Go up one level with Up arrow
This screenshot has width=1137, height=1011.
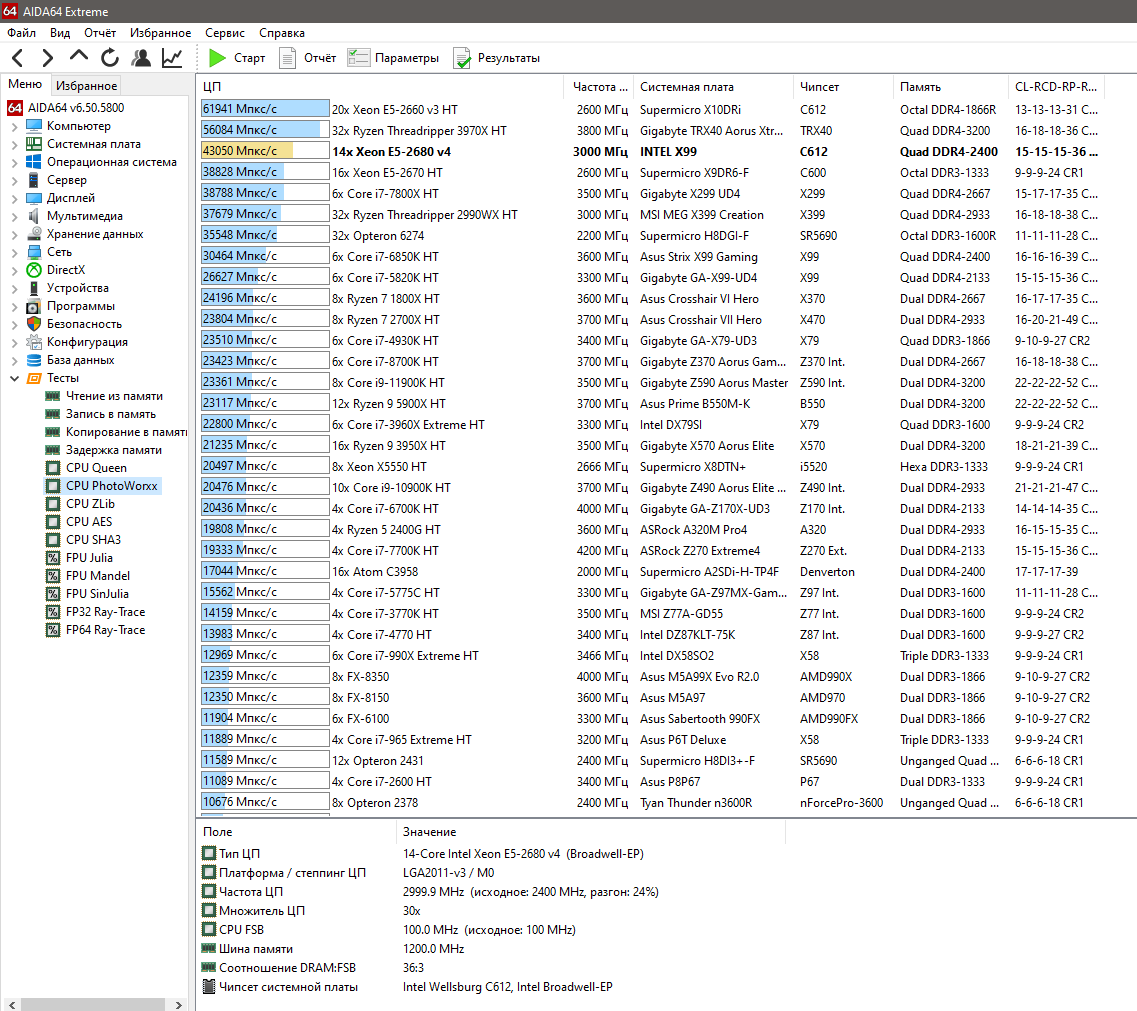click(x=79, y=57)
